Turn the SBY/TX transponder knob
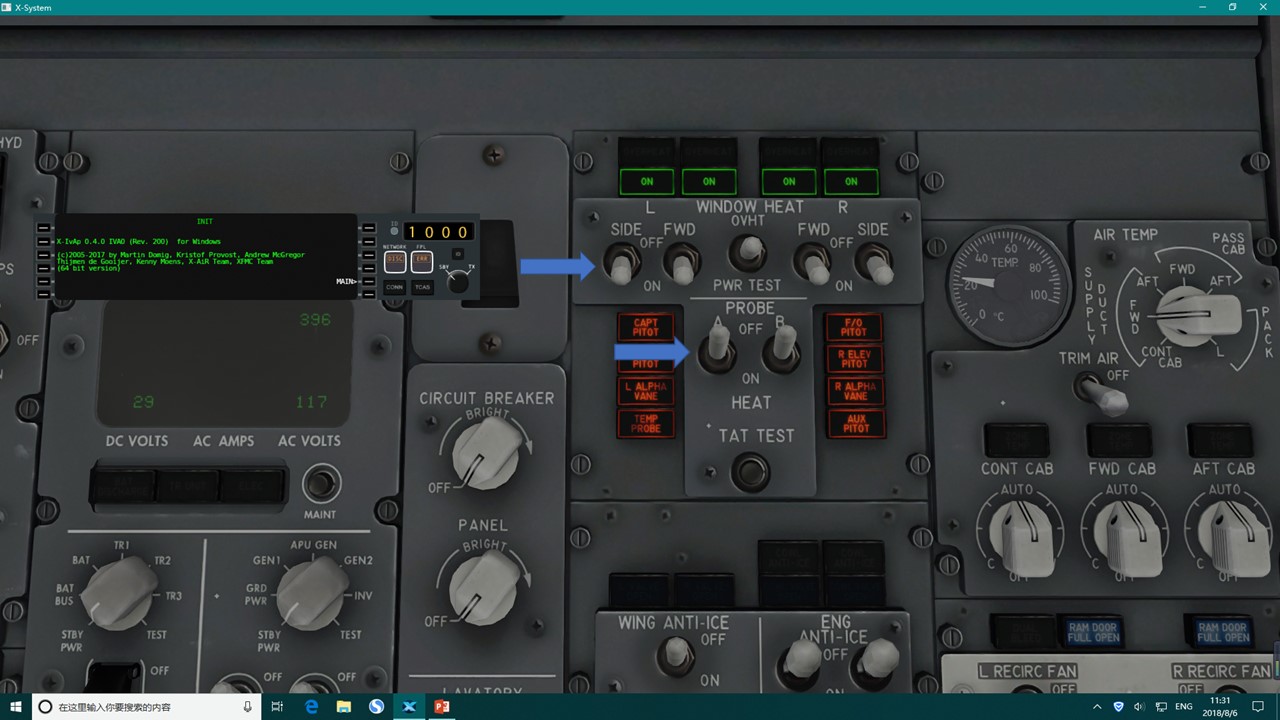 click(458, 283)
